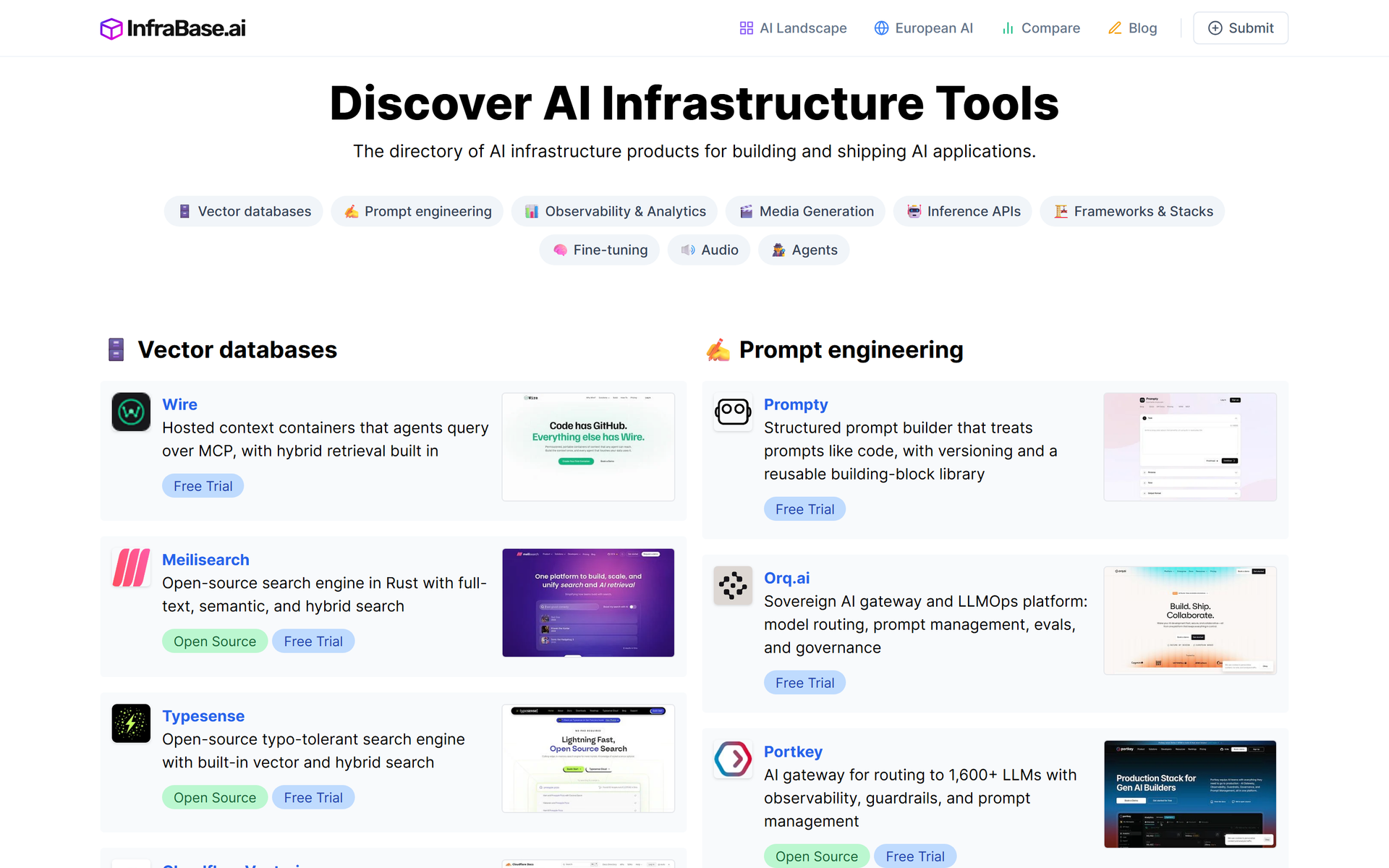
Task: Click the European AI globe icon
Action: (x=881, y=28)
